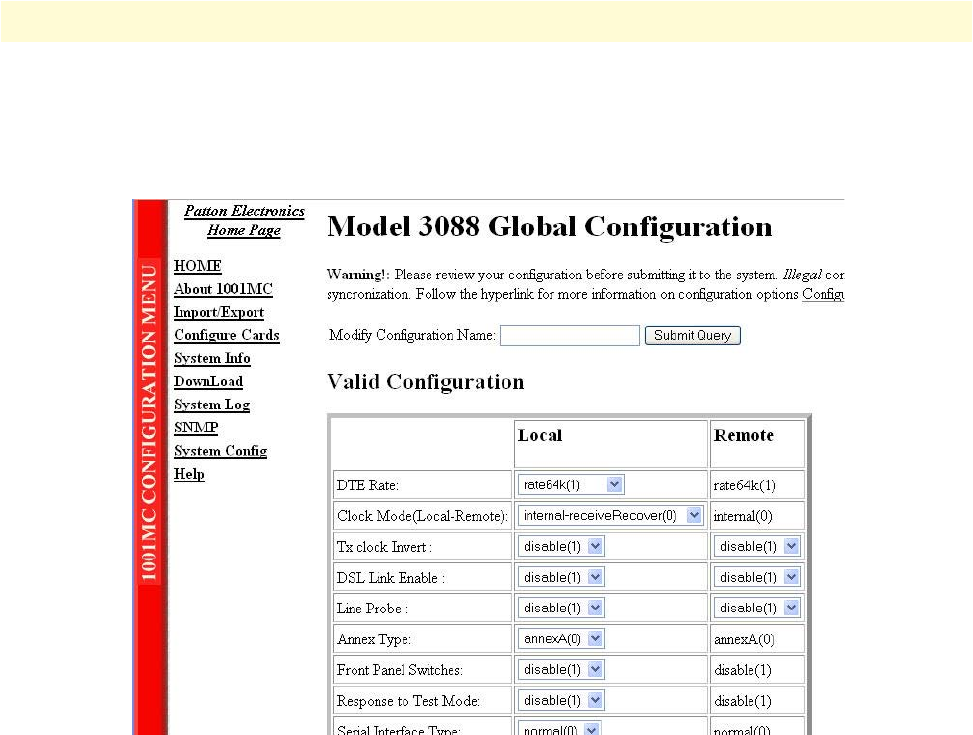Click the Response to Test Mode label
973x735 pixels.
tap(408, 701)
